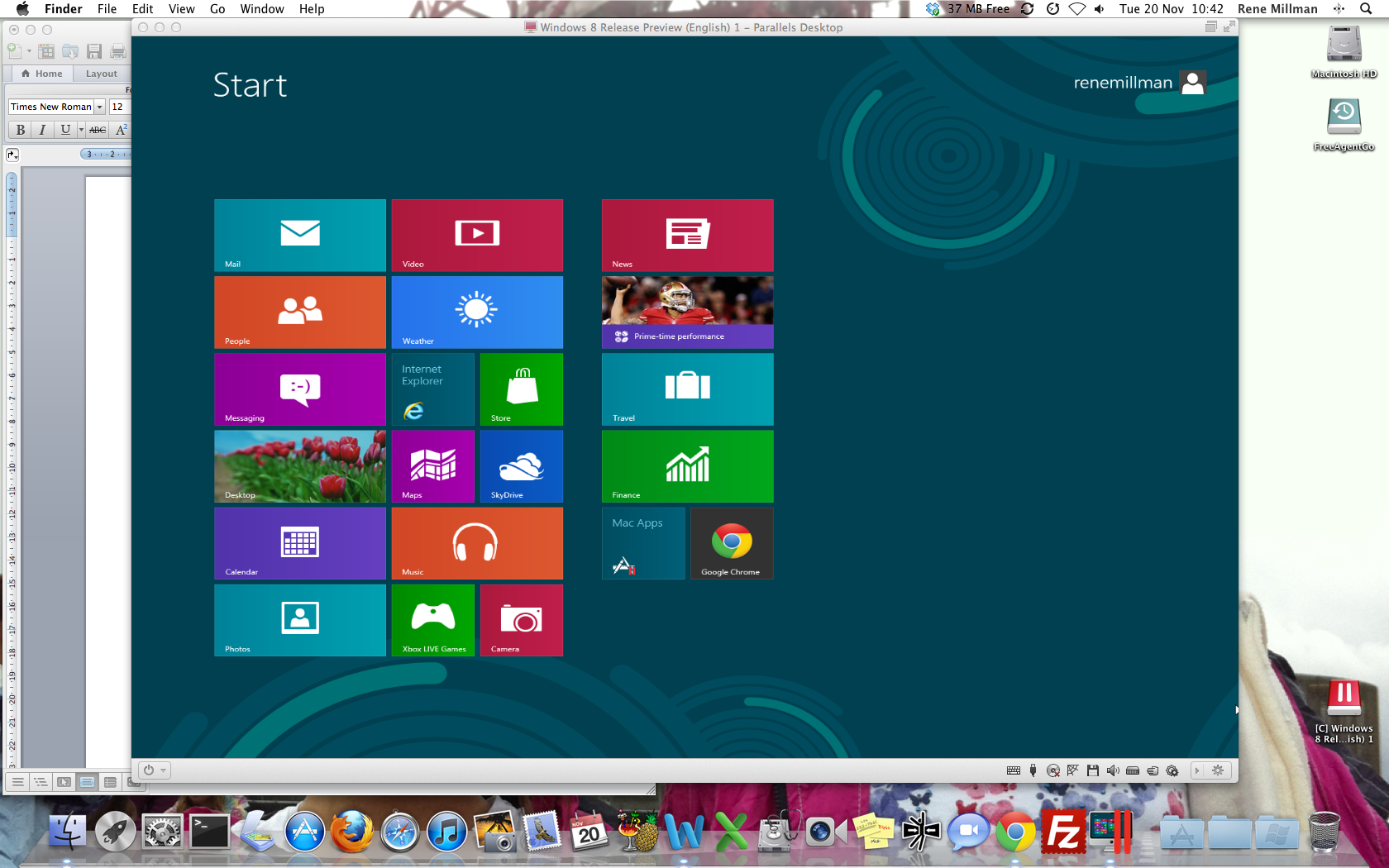Toggle Strikethrough formatting in Word
1389x868 pixels.
pyautogui.click(x=98, y=130)
